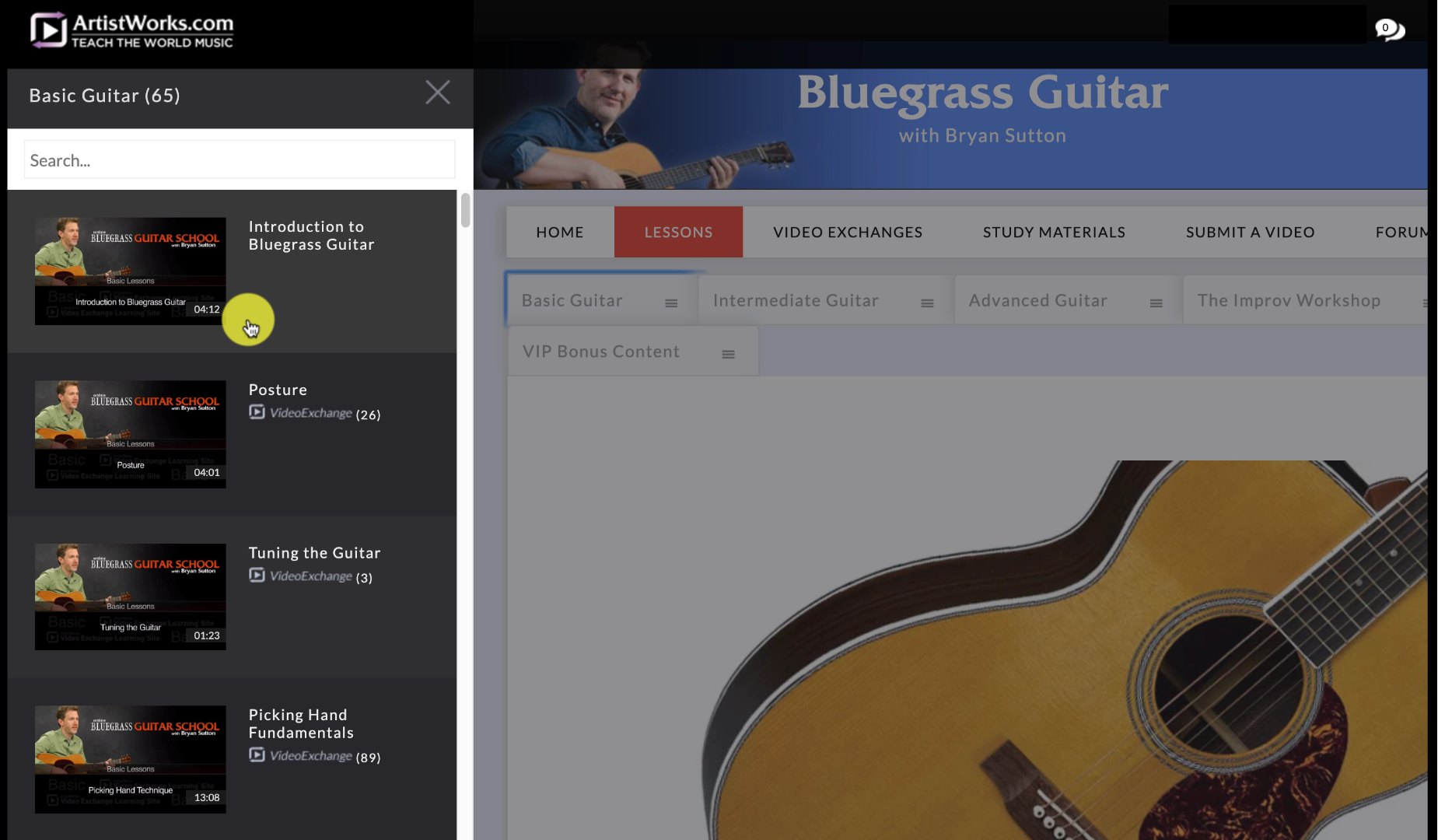
Task: Click the 13:08 duration on Picking Hand thumbnail
Action: click(207, 798)
